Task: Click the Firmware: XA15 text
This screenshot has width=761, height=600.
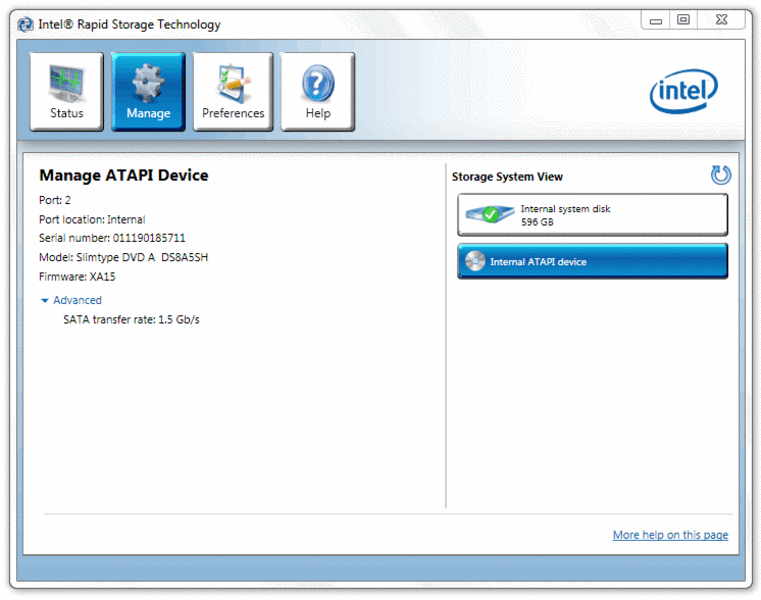Action: [x=77, y=277]
